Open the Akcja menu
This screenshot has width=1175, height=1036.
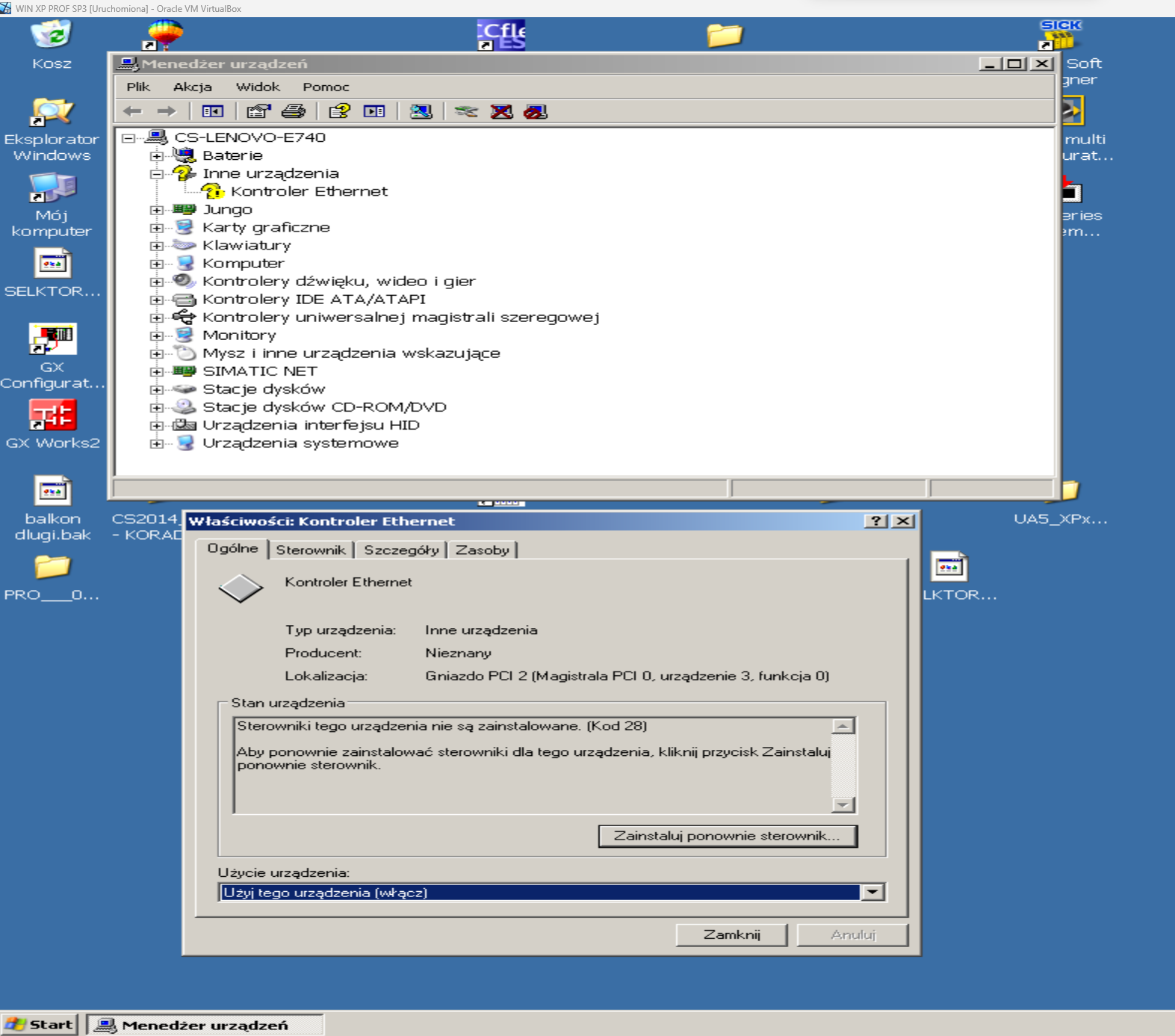coord(192,87)
